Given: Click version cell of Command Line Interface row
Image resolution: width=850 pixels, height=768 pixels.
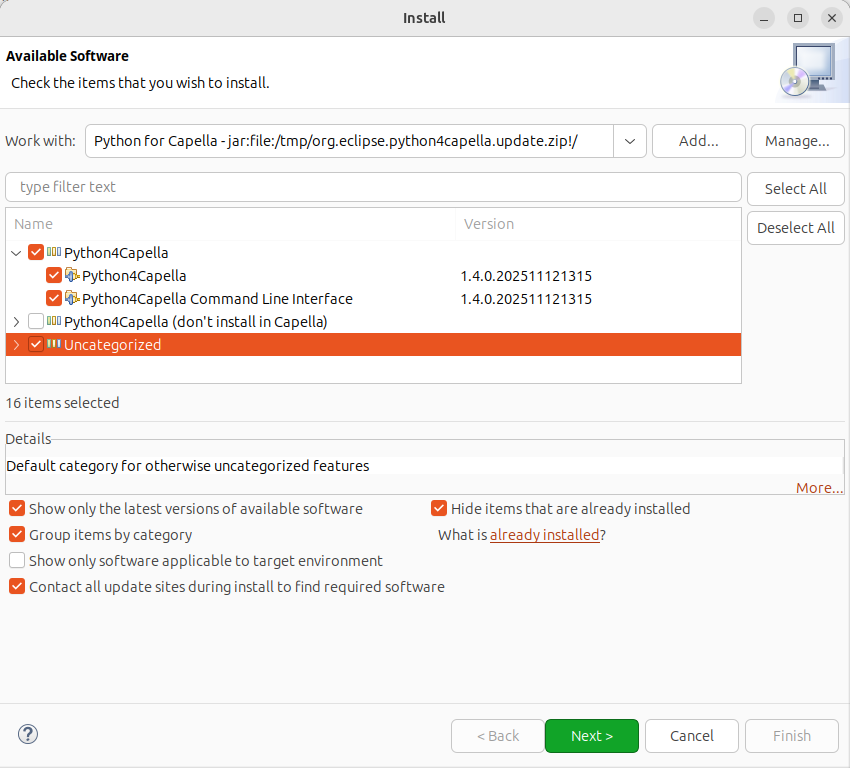Looking at the screenshot, I should tap(526, 299).
